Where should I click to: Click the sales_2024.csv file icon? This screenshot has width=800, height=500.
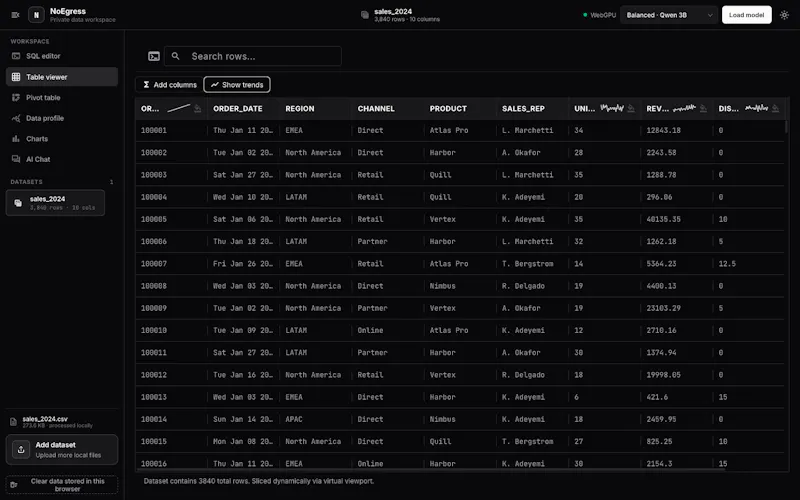pos(14,421)
